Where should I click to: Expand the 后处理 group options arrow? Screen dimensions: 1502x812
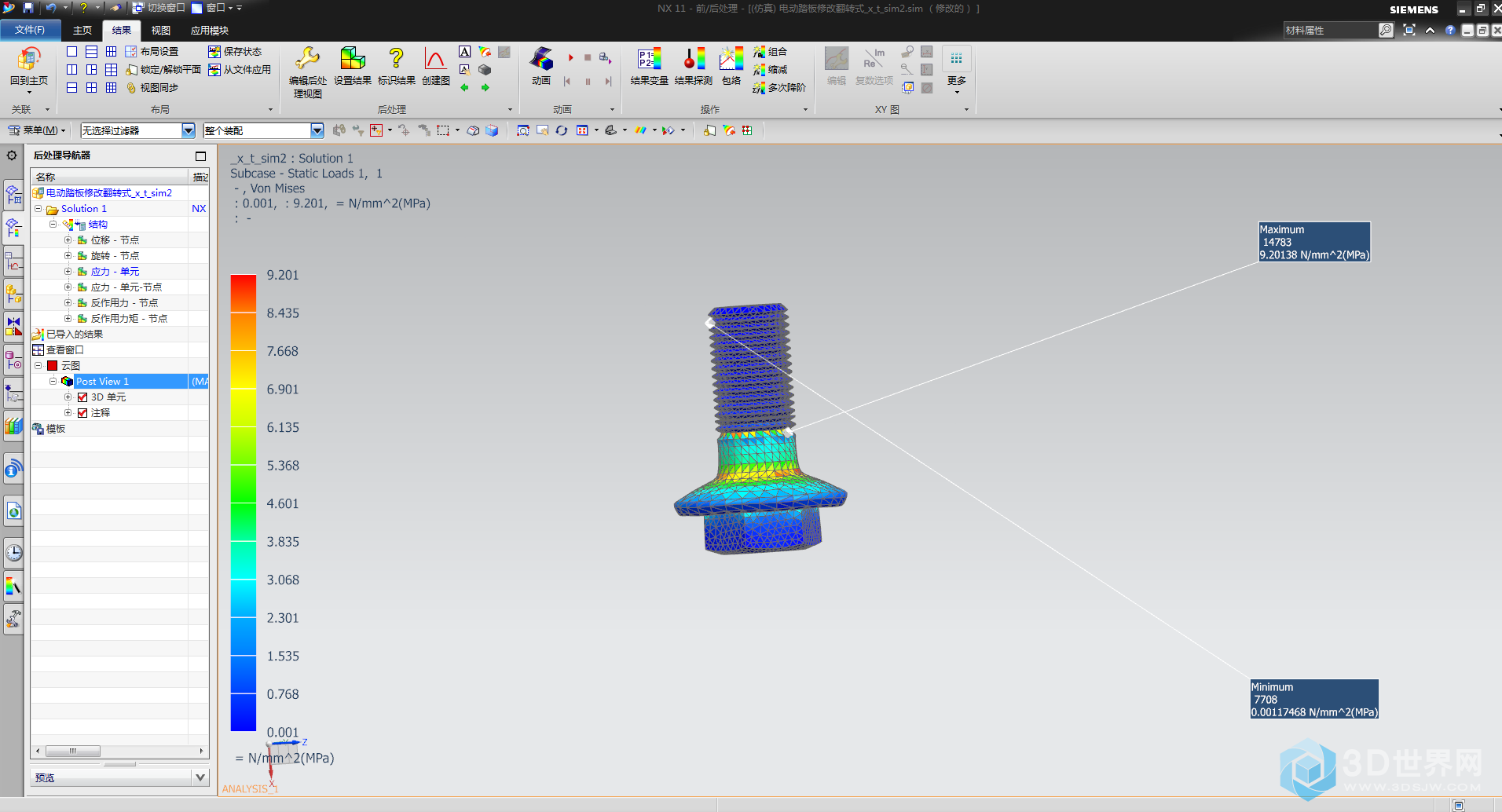[x=510, y=110]
